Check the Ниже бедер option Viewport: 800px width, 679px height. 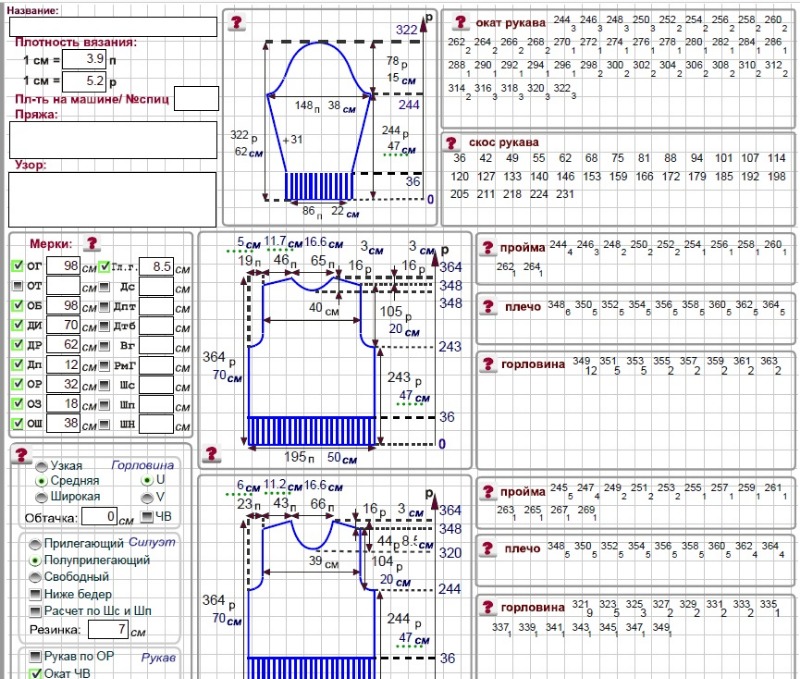(36, 594)
